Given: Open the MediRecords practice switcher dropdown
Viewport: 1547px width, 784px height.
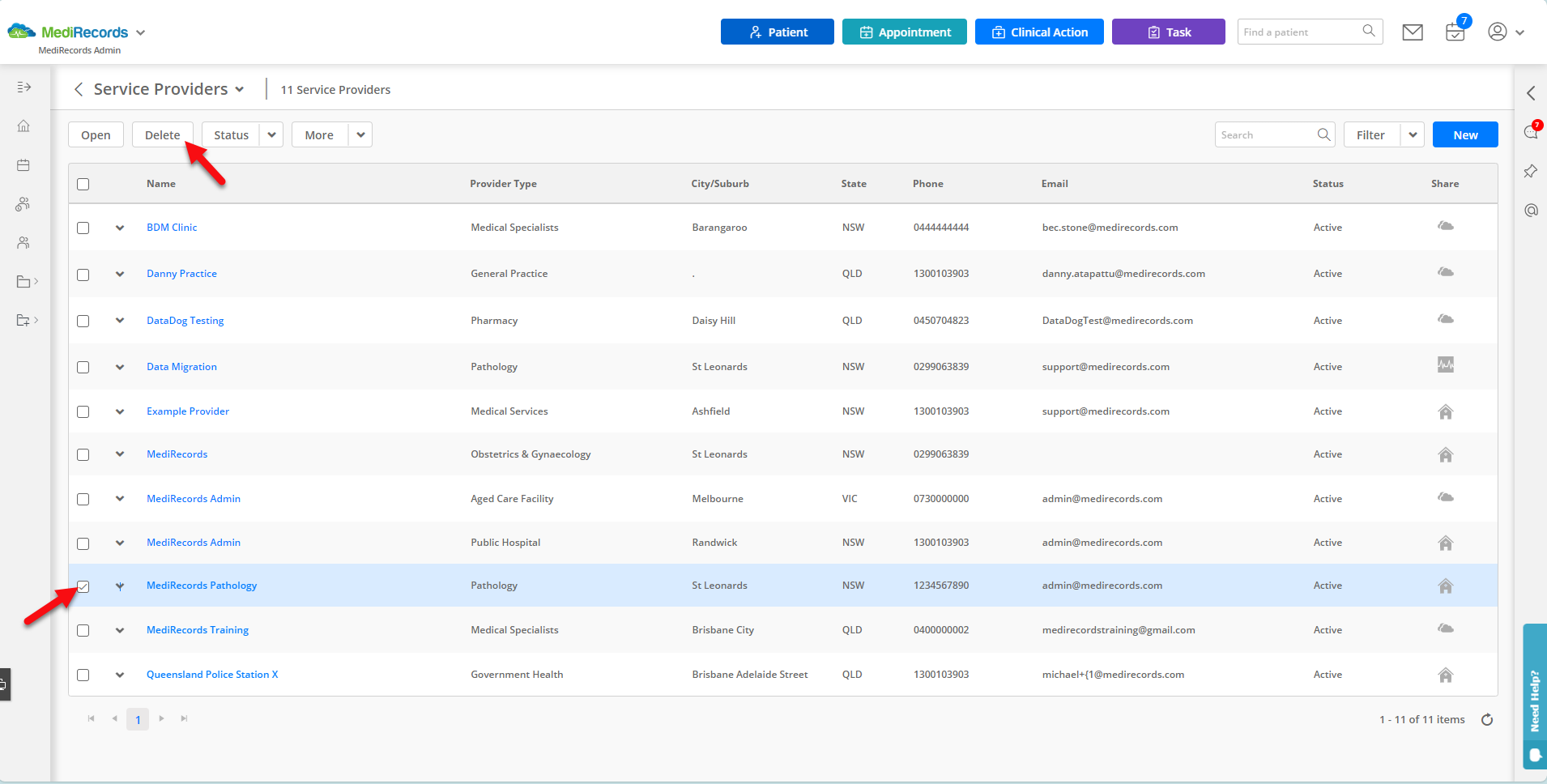Looking at the screenshot, I should click(x=140, y=32).
